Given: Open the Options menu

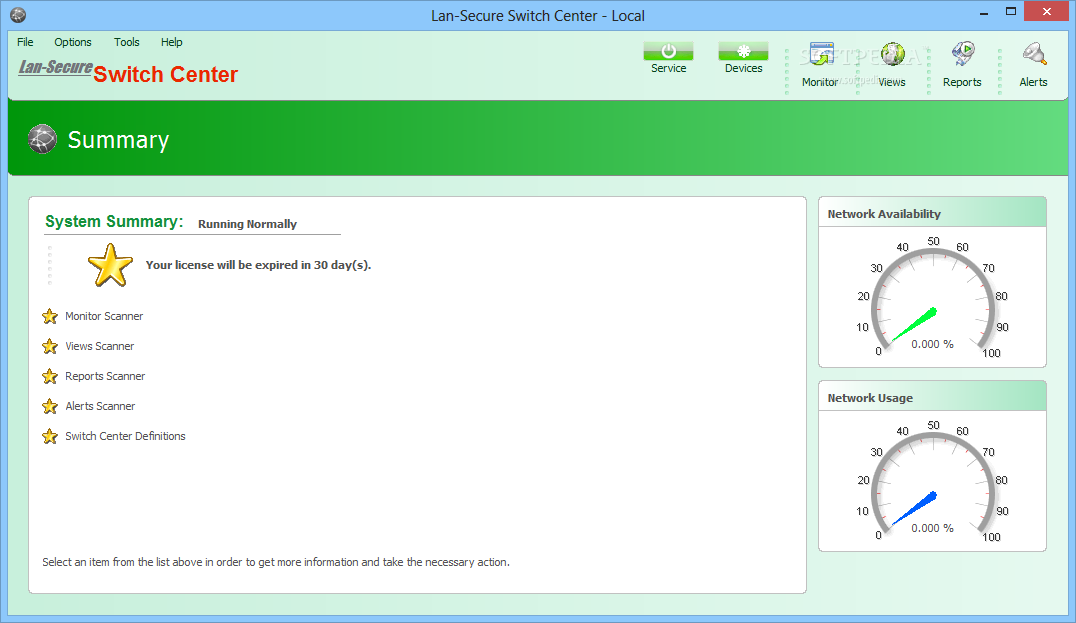Looking at the screenshot, I should pyautogui.click(x=73, y=42).
